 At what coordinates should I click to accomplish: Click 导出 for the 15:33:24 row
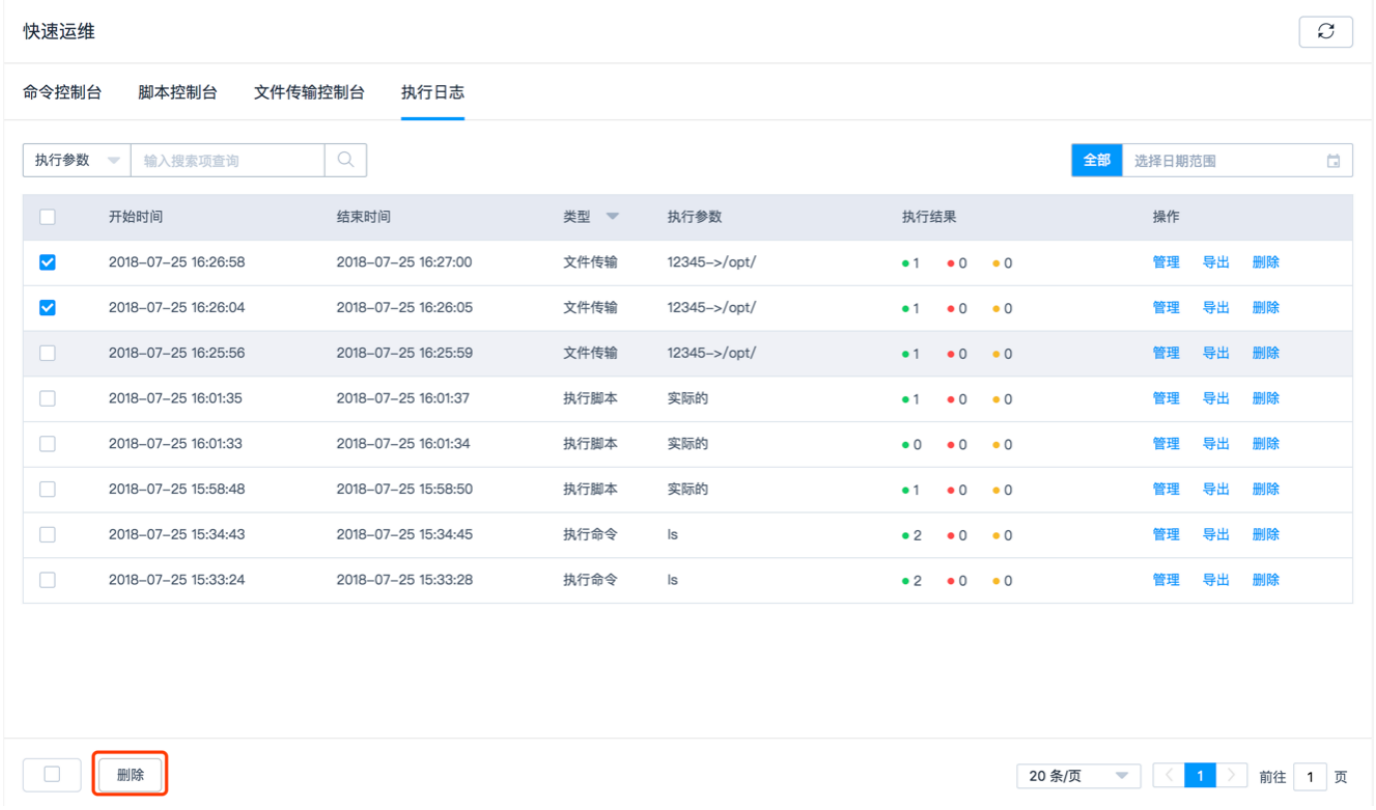click(x=1216, y=580)
